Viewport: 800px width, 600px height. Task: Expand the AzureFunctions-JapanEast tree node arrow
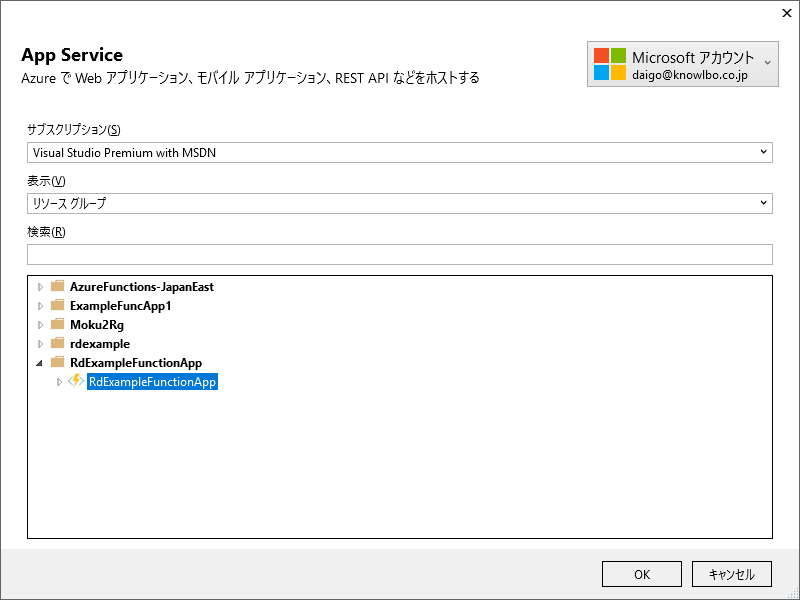click(41, 287)
